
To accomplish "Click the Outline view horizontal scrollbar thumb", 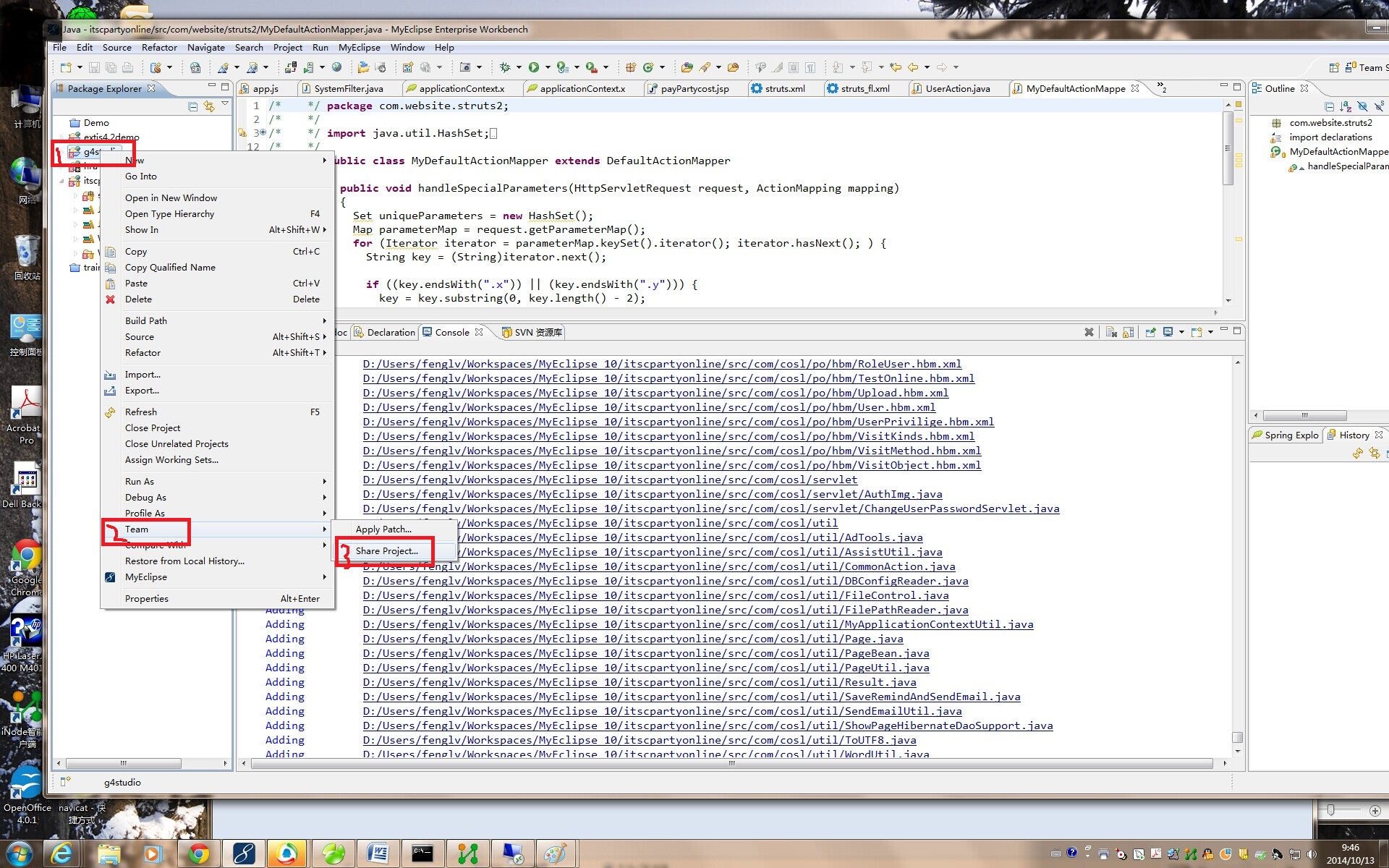I will (1304, 415).
